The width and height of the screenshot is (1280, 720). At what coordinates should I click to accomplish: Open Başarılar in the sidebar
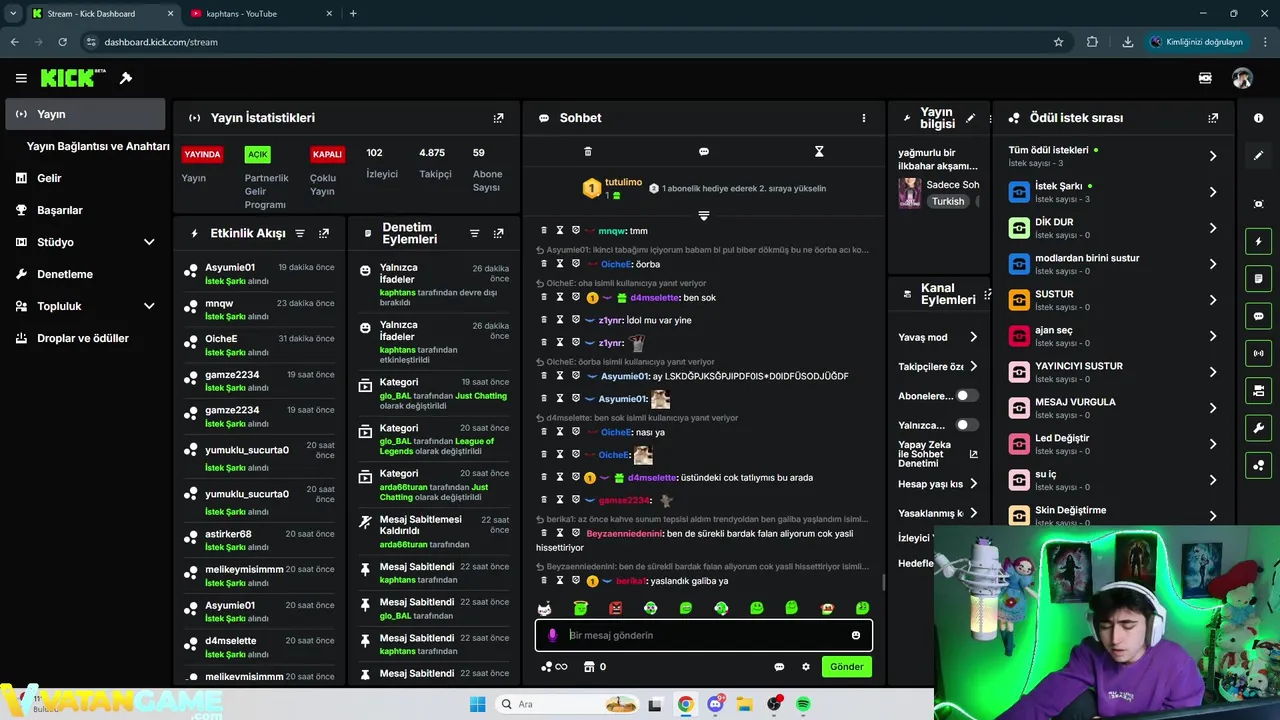pyautogui.click(x=85, y=210)
